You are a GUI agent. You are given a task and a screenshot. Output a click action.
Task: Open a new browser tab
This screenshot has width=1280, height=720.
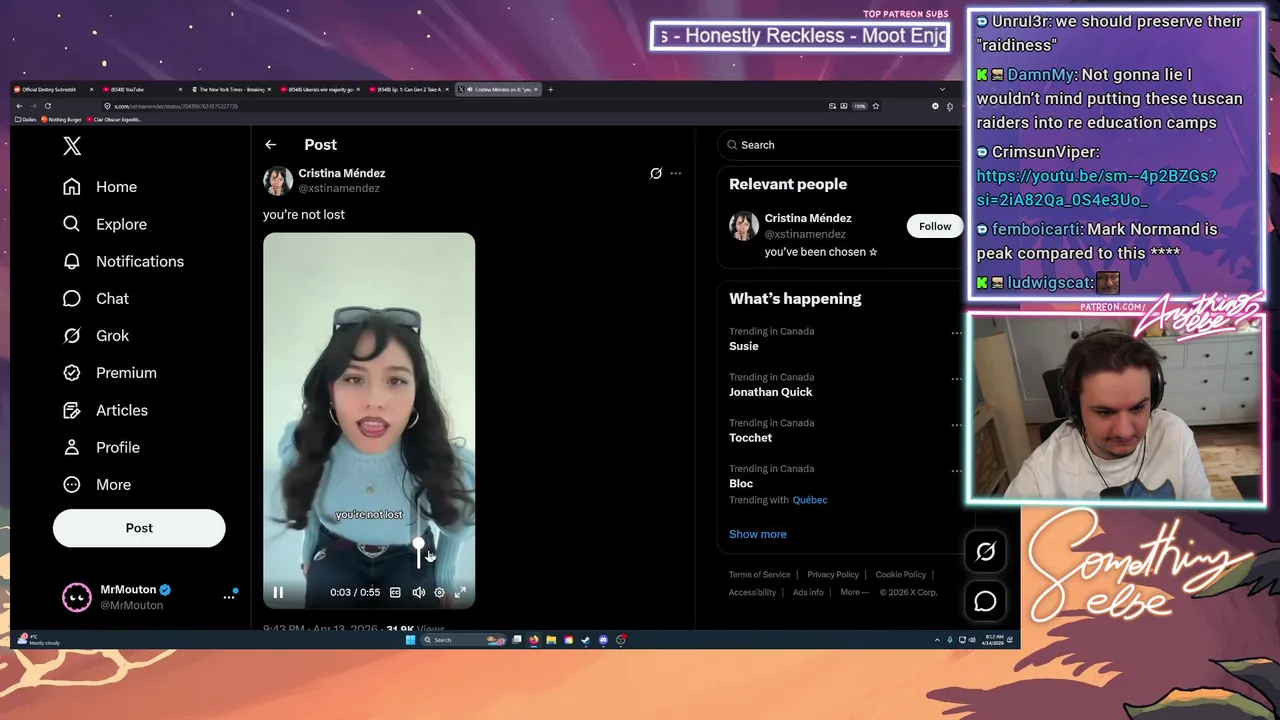[550, 89]
